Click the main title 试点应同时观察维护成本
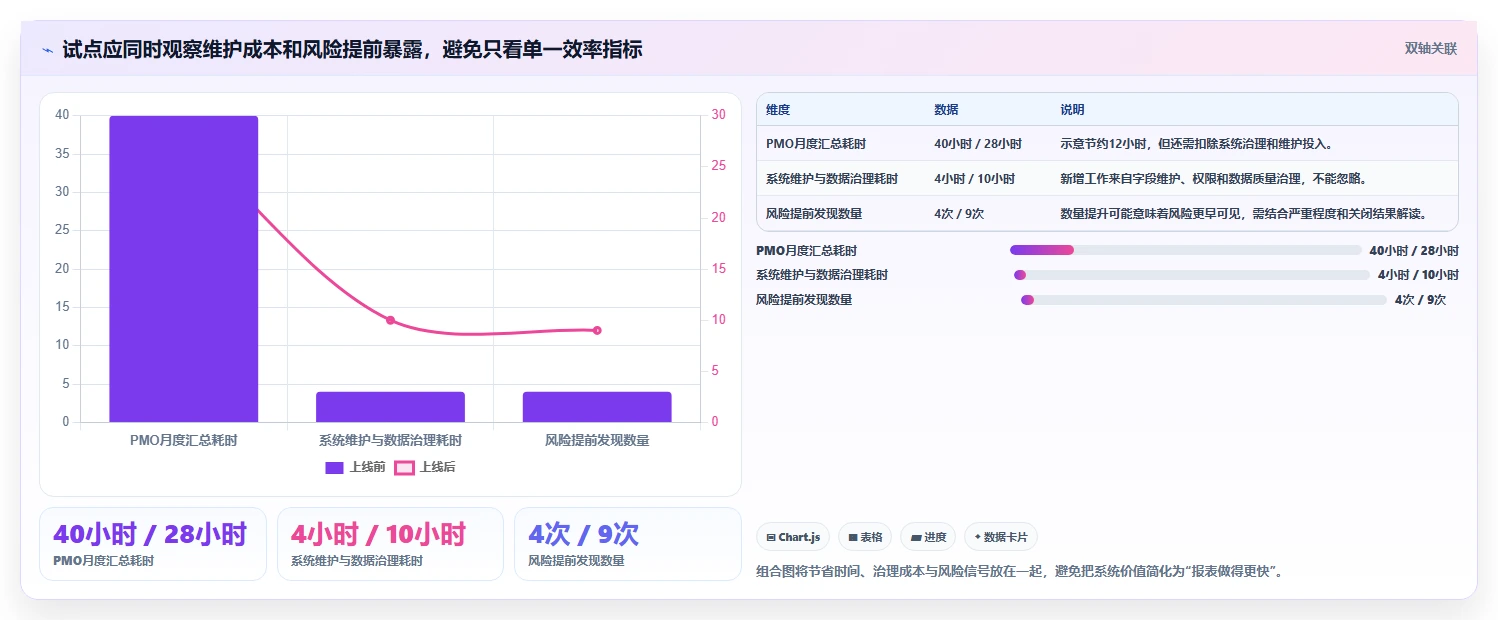Viewport: 1498px width, 620px height. (x=352, y=49)
